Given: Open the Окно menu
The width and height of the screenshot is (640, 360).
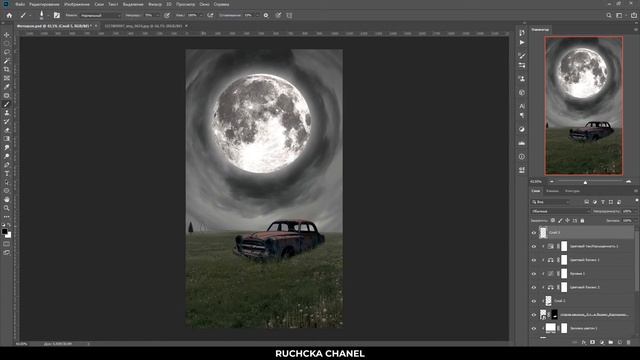Looking at the screenshot, I should coord(204,4).
